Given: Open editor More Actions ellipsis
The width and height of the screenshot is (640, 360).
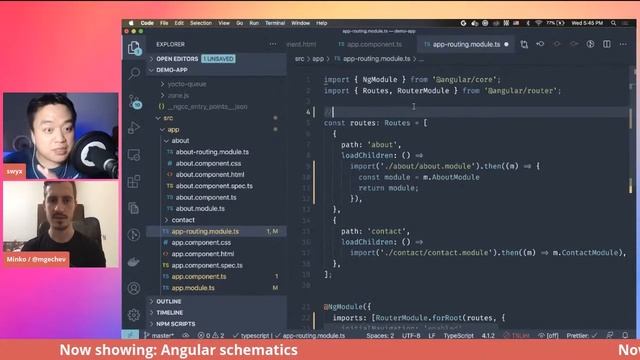Looking at the screenshot, I should pyautogui.click(x=623, y=44).
